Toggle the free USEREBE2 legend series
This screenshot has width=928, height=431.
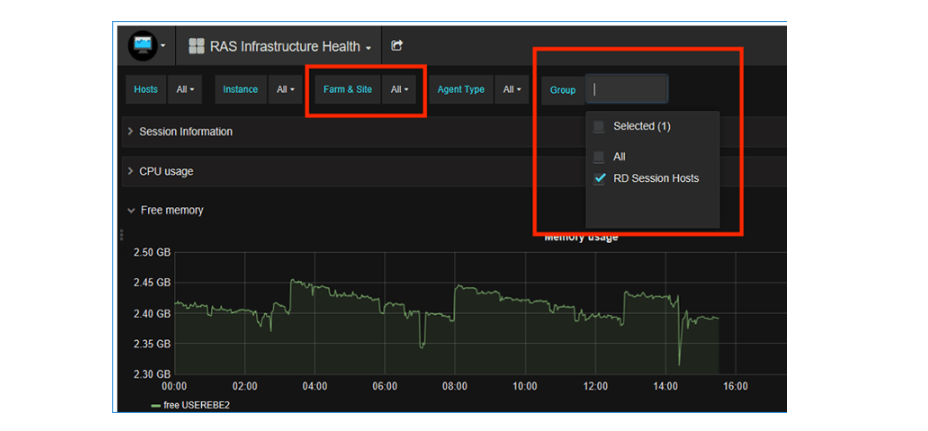pos(195,406)
